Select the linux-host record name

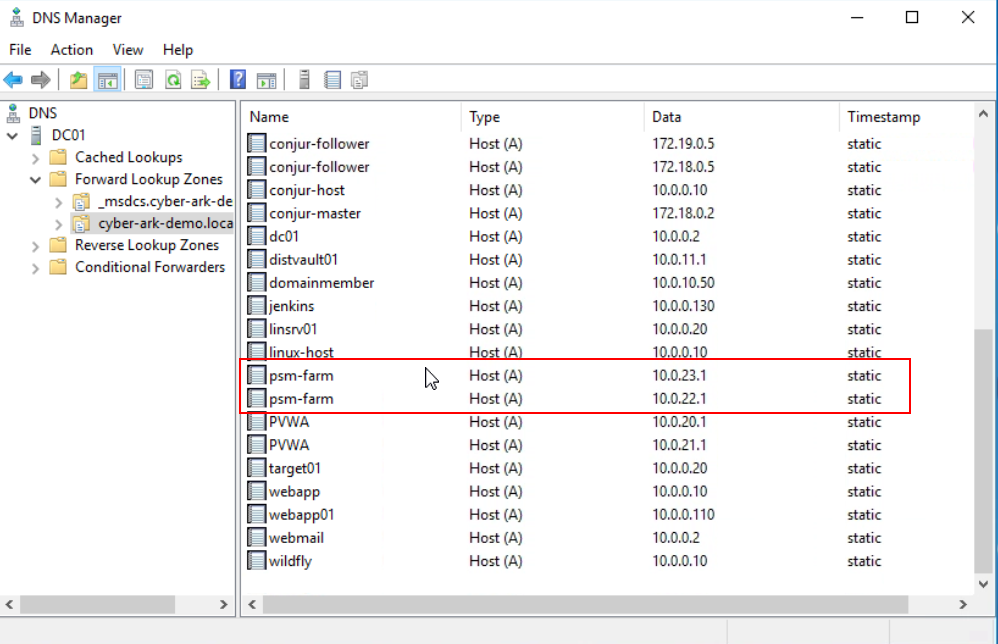pos(301,353)
